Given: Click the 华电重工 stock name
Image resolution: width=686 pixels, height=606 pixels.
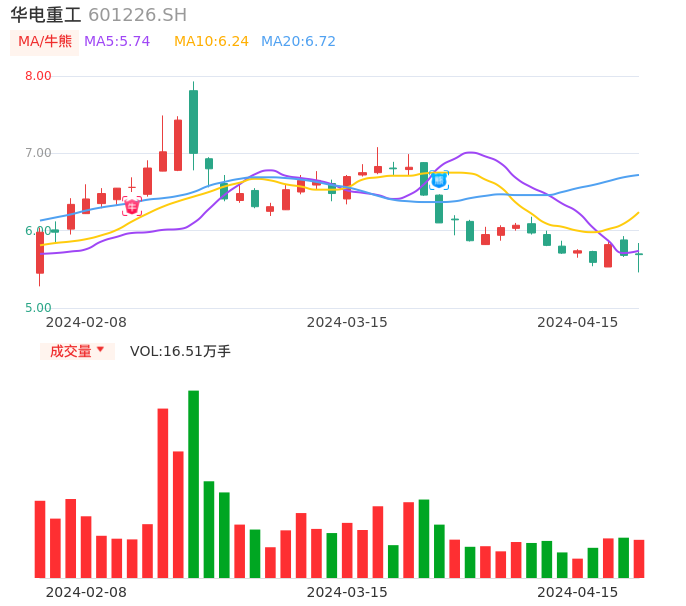Looking at the screenshot, I should click(46, 15).
